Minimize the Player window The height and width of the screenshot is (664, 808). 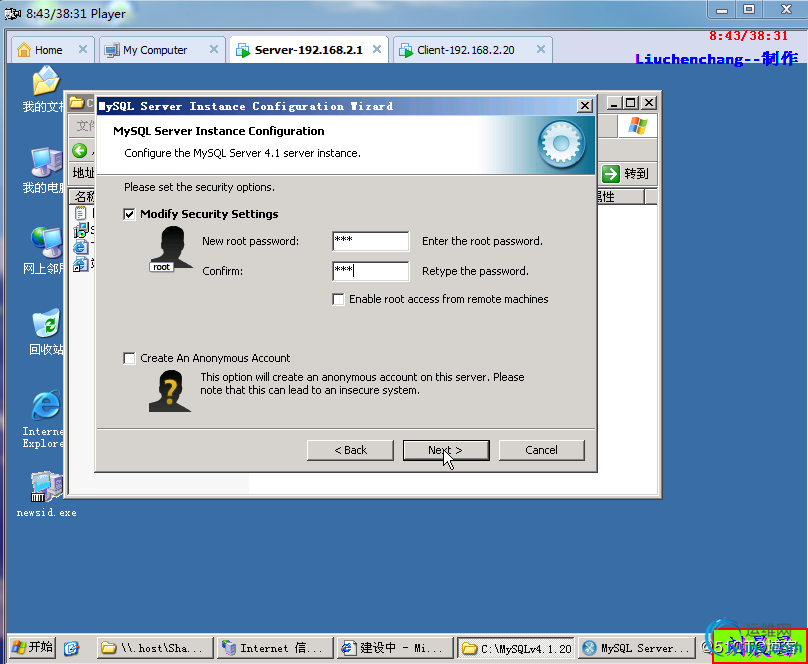pos(722,9)
